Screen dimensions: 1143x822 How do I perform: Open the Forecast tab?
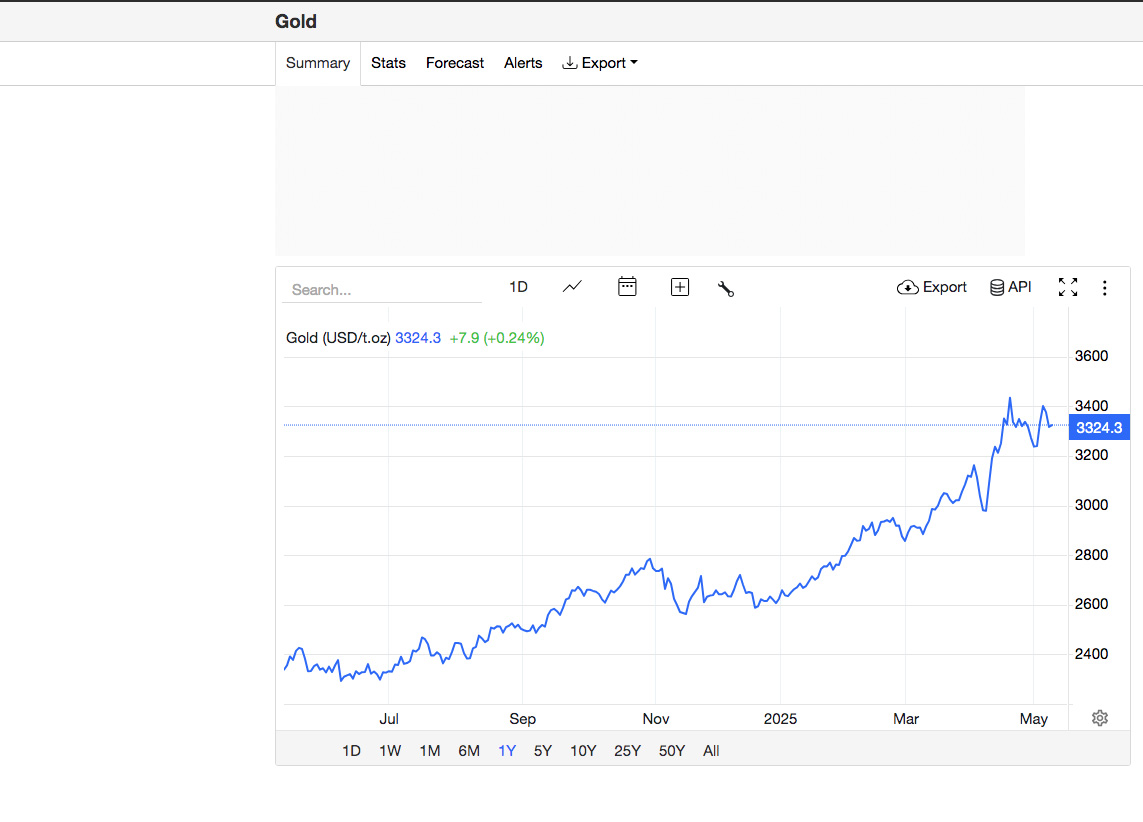[455, 63]
